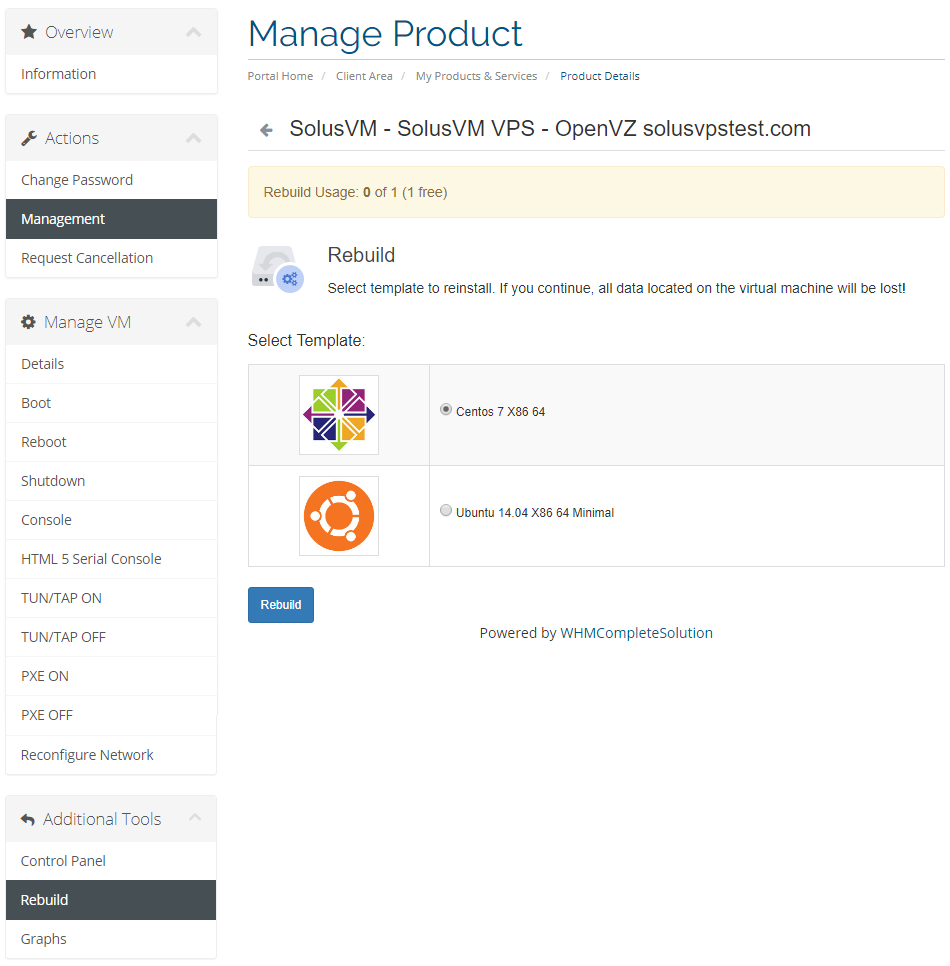Click the CentOS logo thumbnail
Image resolution: width=950 pixels, height=966 pixels.
(339, 415)
